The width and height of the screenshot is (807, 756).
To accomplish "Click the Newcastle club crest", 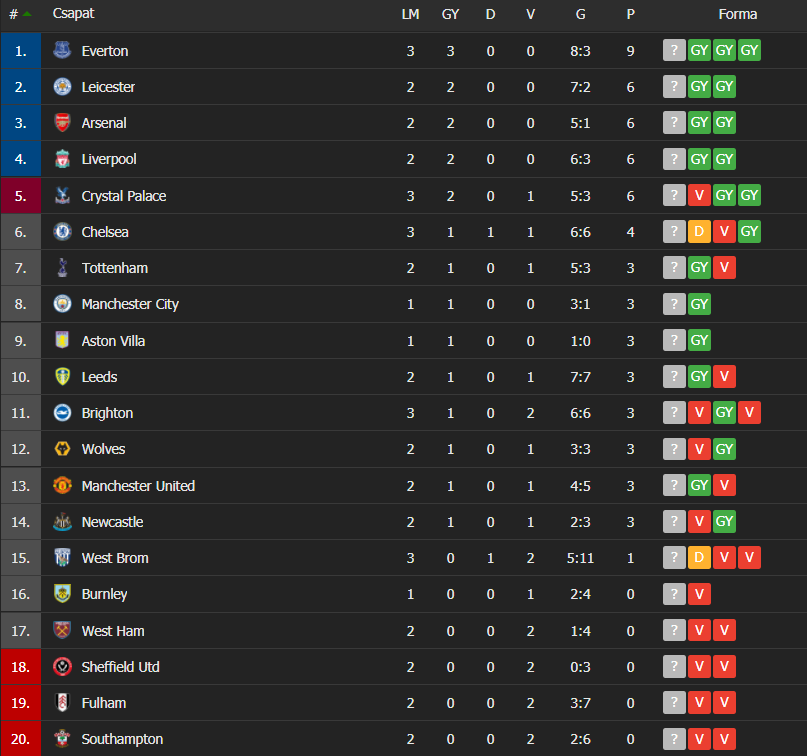I will click(x=62, y=521).
